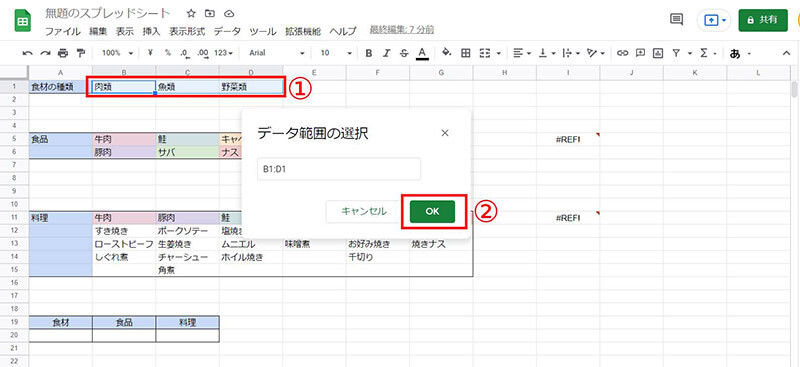Click the キャンセル button in dialog
Image resolution: width=800 pixels, height=367 pixels.
pos(364,211)
